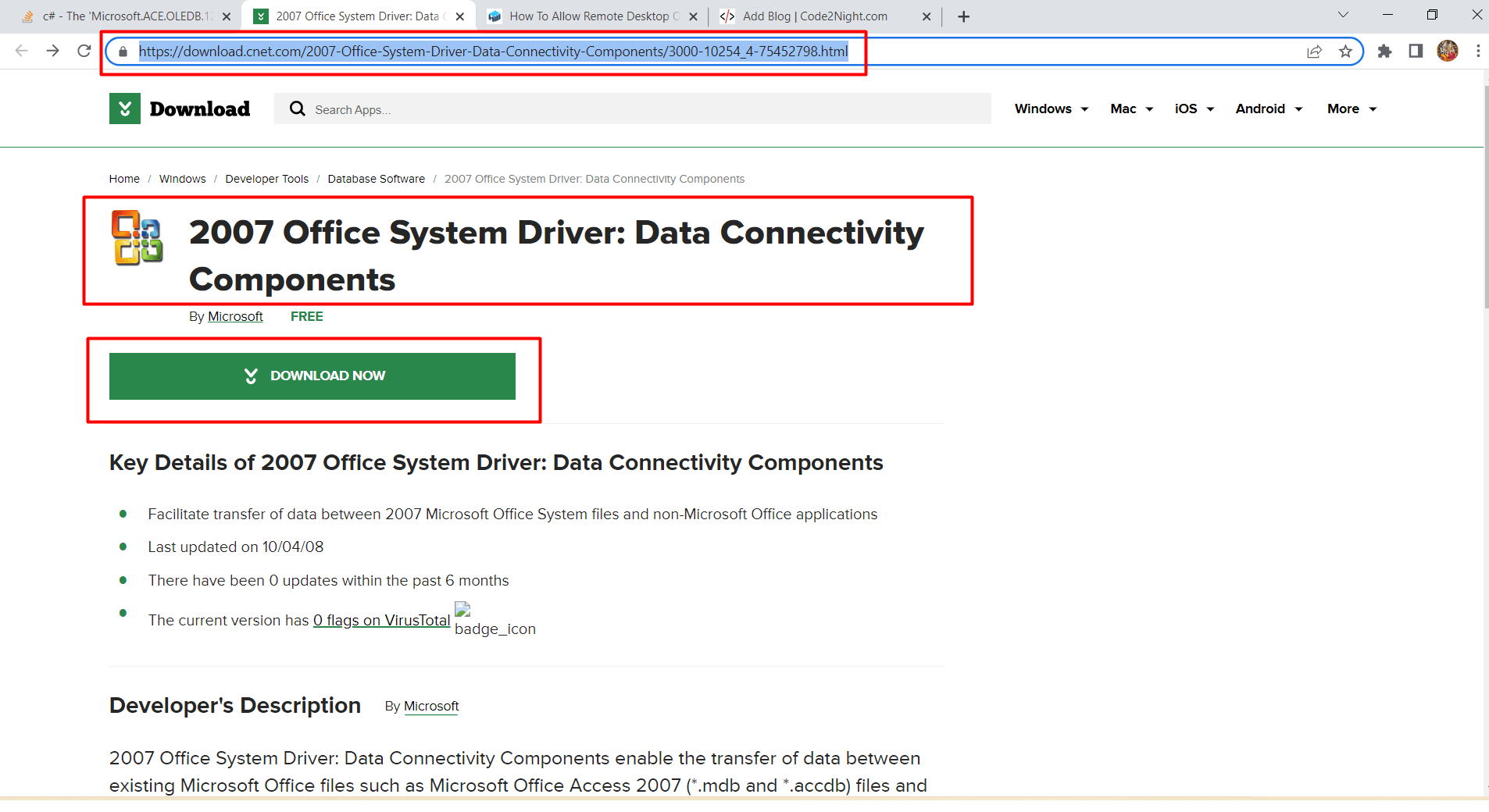Open the Chrome profile avatar
The width and height of the screenshot is (1489, 812).
[x=1448, y=51]
